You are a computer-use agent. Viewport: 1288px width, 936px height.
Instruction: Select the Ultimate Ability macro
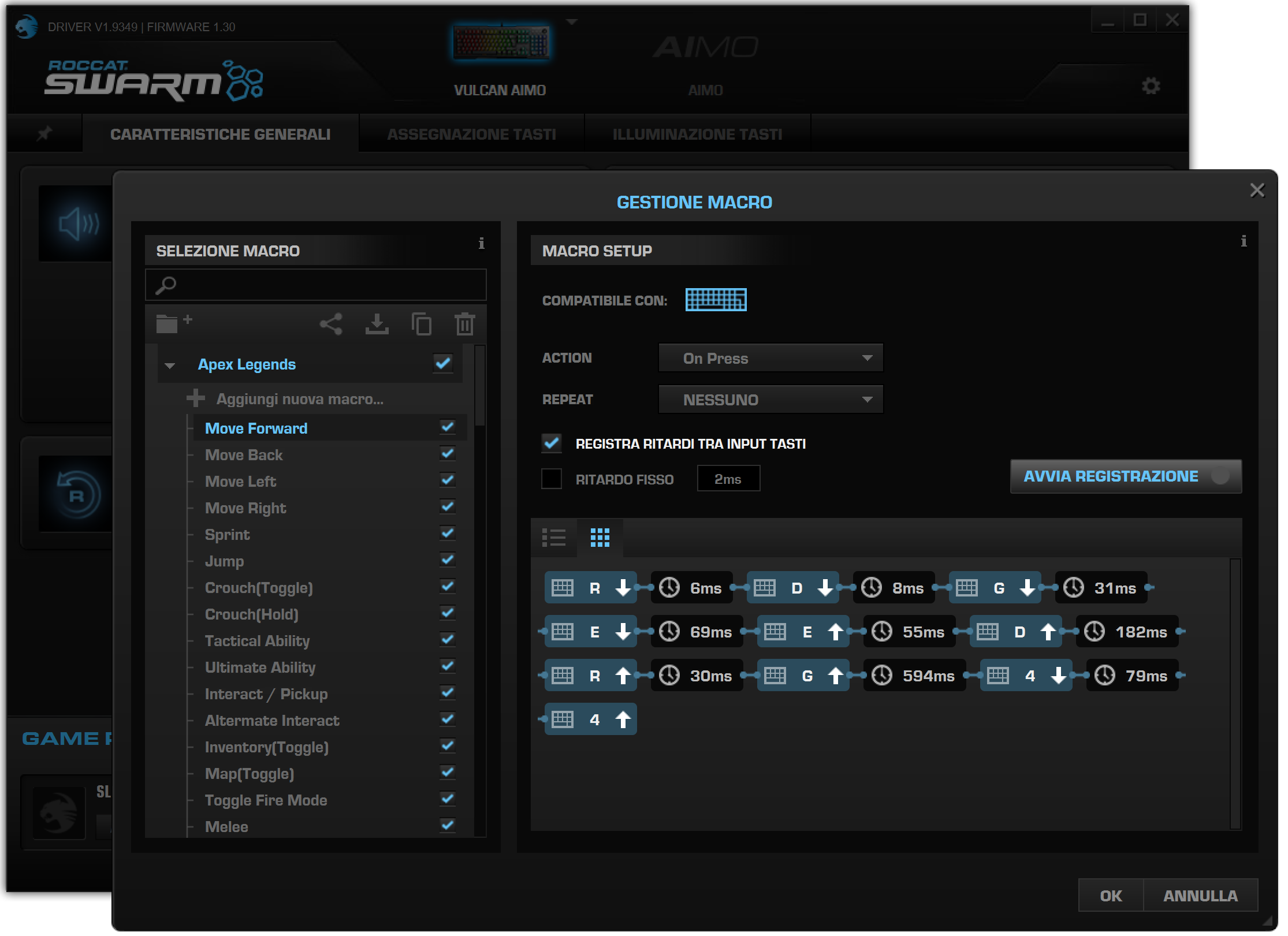(x=260, y=667)
